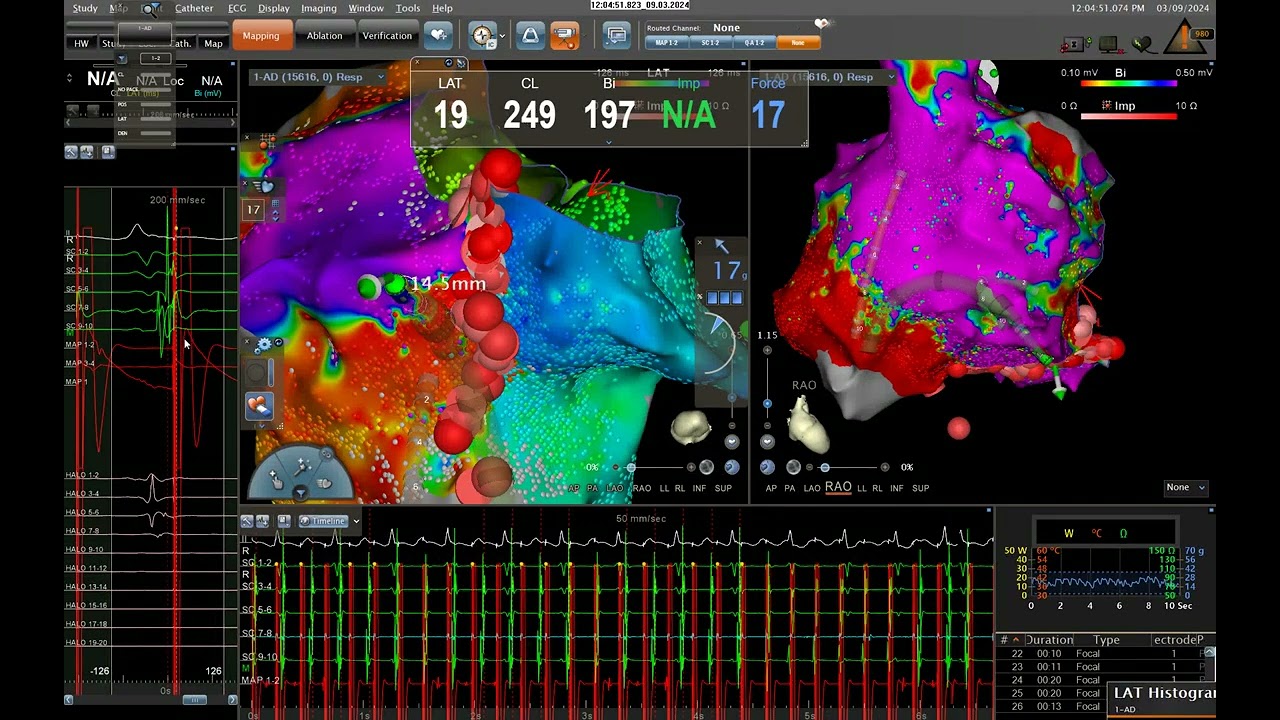
Task: Select the Map tab in left panel
Action: [213, 44]
